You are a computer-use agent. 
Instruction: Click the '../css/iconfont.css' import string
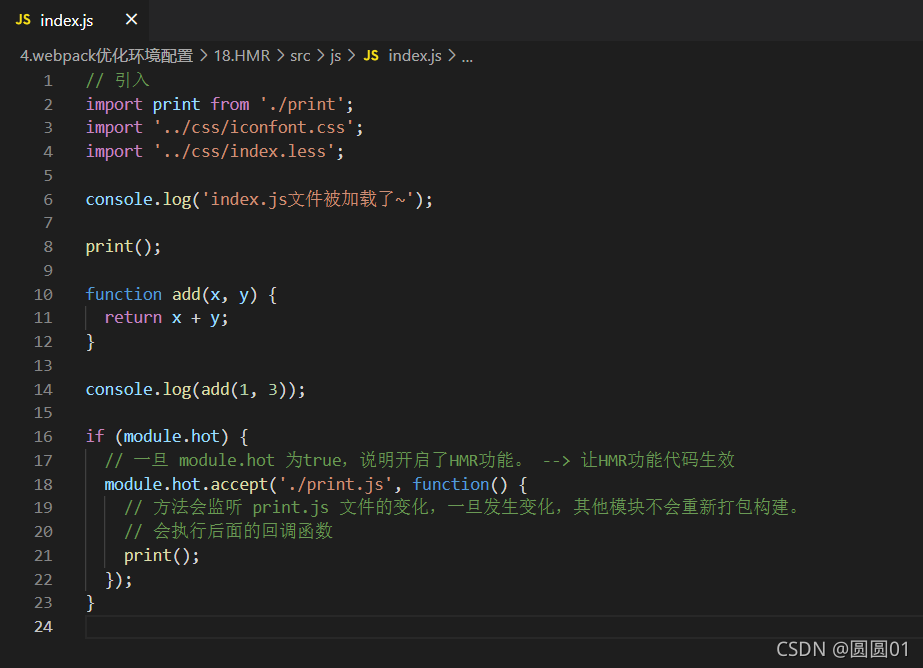(254, 128)
